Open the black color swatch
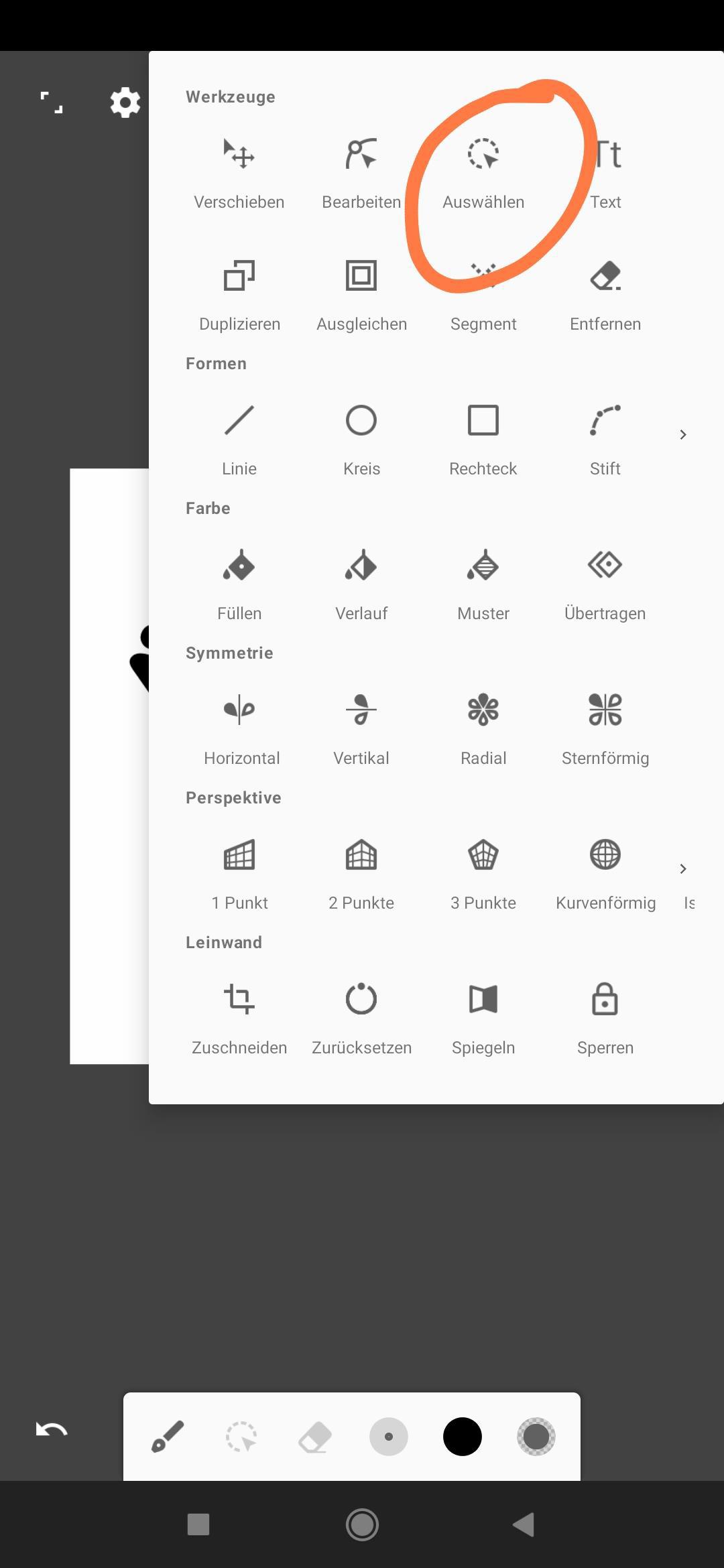Viewport: 724px width, 1568px height. click(463, 1437)
